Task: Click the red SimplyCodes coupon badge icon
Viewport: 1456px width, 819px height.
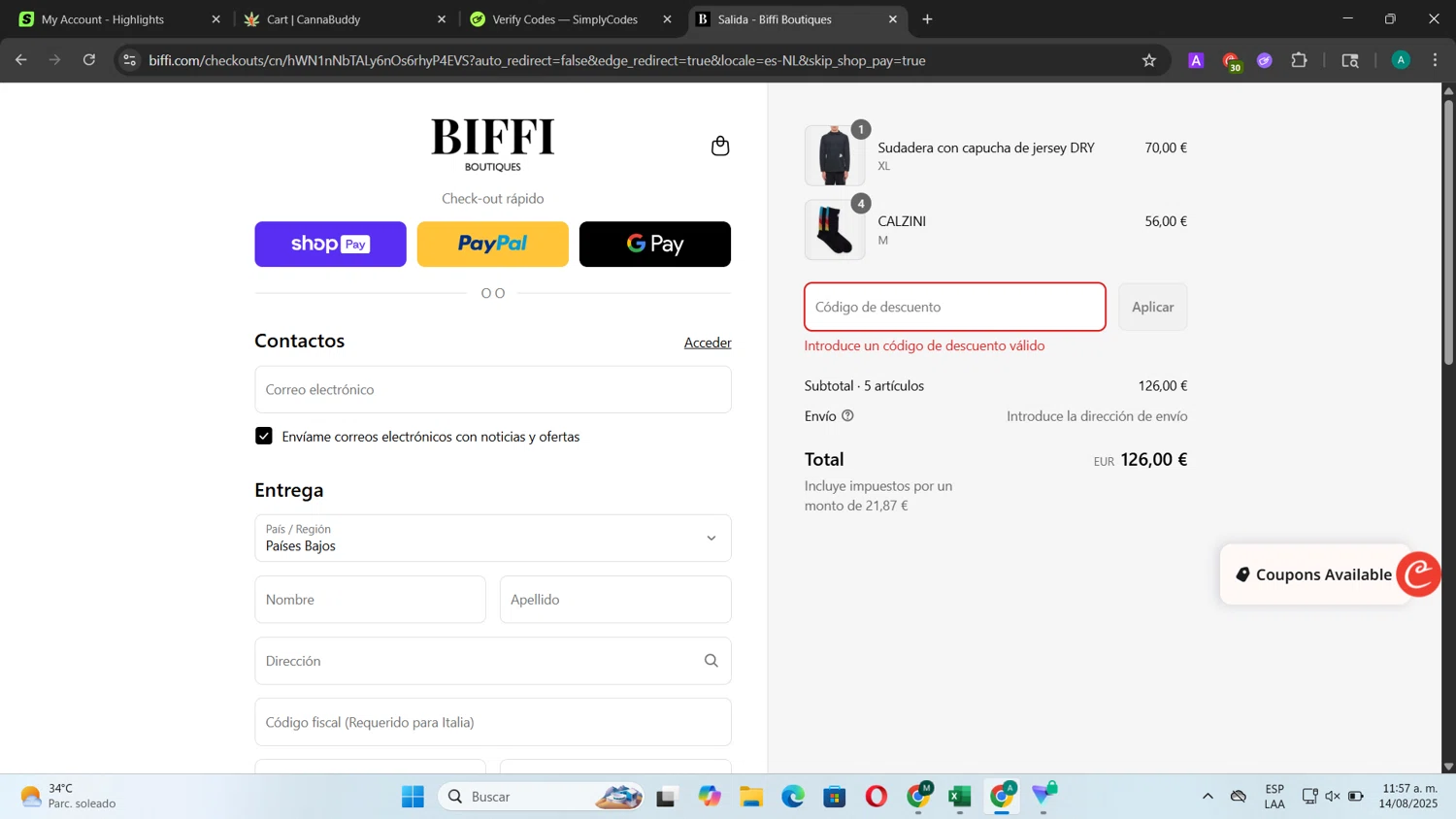Action: [1419, 573]
